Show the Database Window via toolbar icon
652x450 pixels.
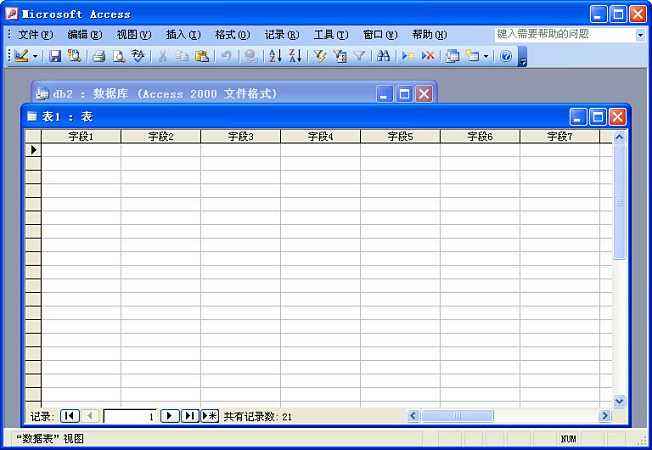(x=452, y=56)
